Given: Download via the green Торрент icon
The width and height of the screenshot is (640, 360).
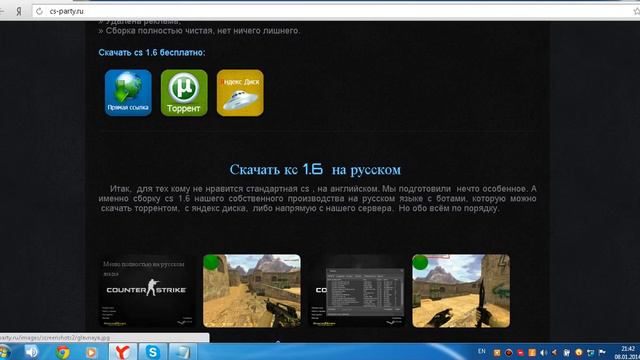Looking at the screenshot, I should 184,93.
